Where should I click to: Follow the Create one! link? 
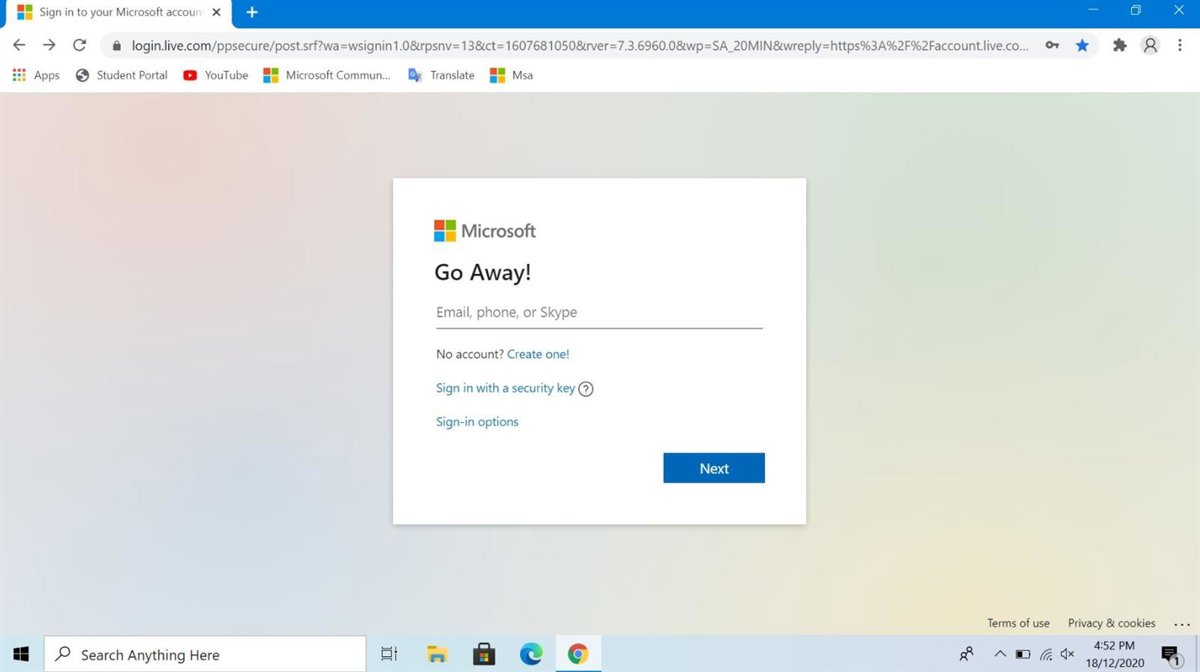click(538, 354)
